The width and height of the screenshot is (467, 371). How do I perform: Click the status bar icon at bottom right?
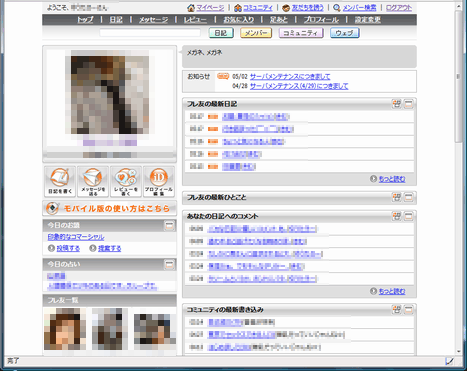(449, 361)
